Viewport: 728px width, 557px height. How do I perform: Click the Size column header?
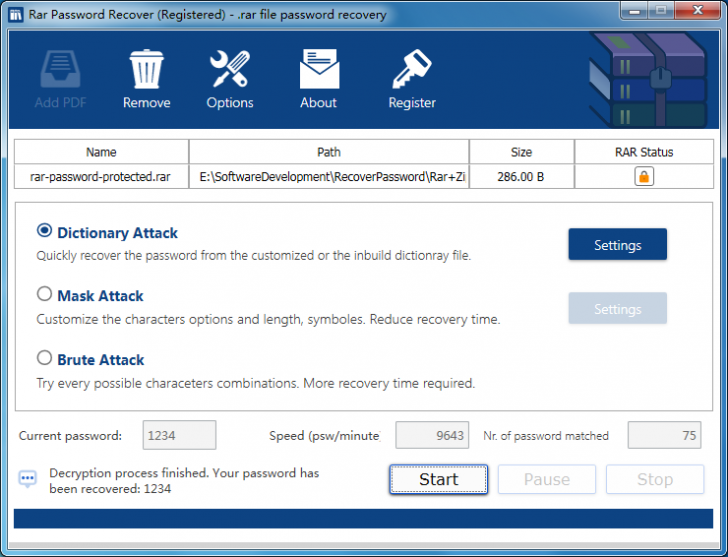tap(521, 152)
